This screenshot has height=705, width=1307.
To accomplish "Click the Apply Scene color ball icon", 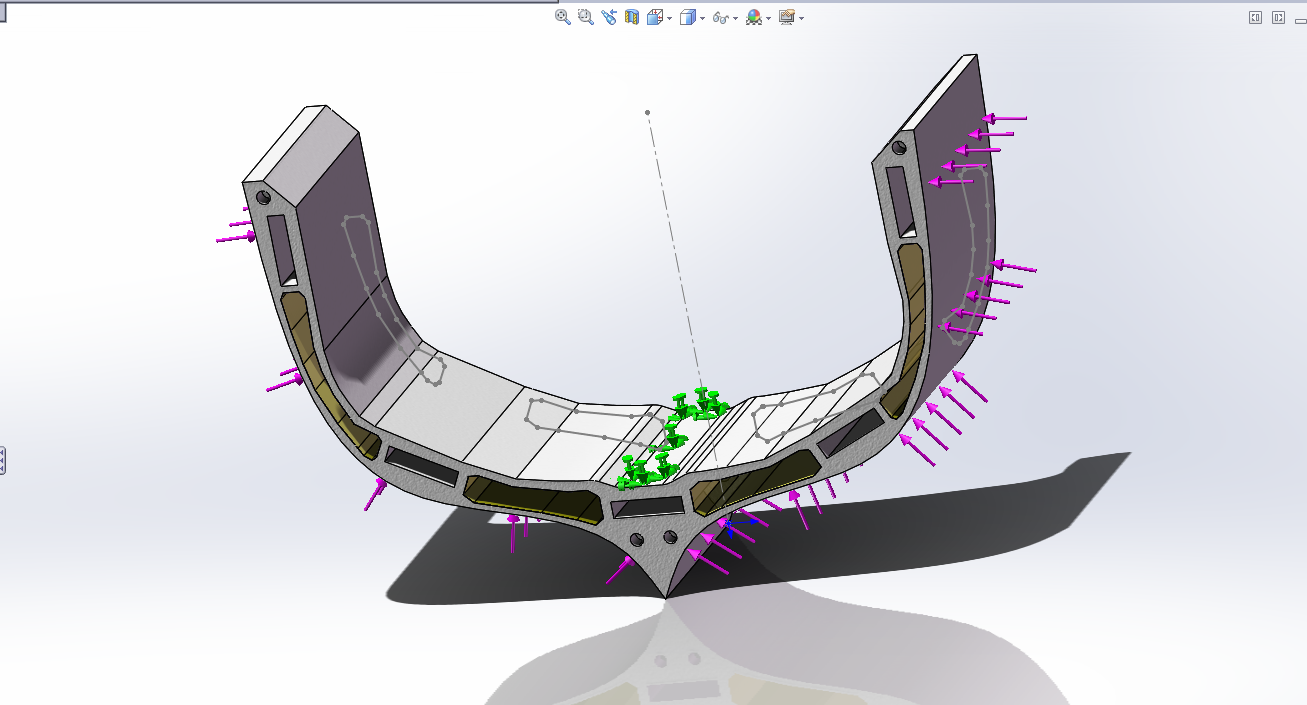I will 754,17.
